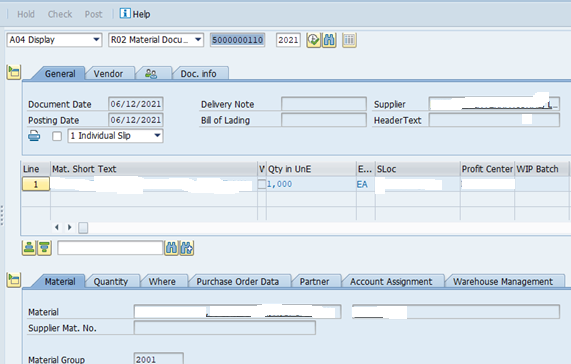Open the Purchase Order Data tab
The image size is (571, 364).
pyautogui.click(x=237, y=281)
